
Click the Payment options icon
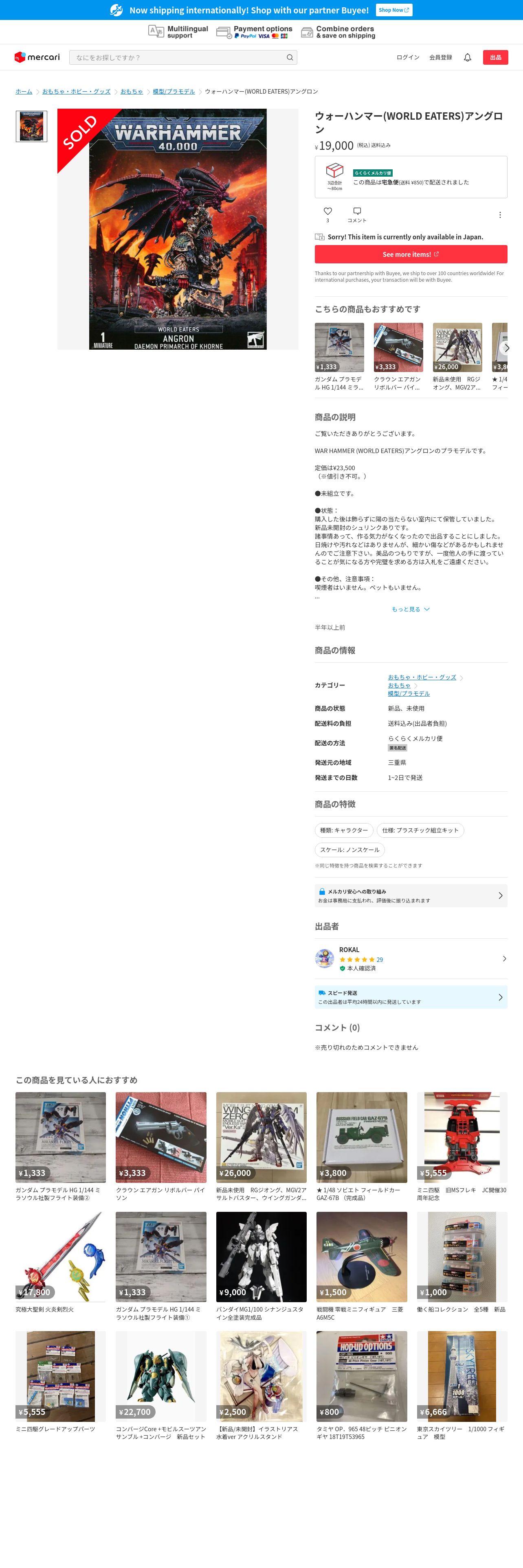tap(224, 32)
